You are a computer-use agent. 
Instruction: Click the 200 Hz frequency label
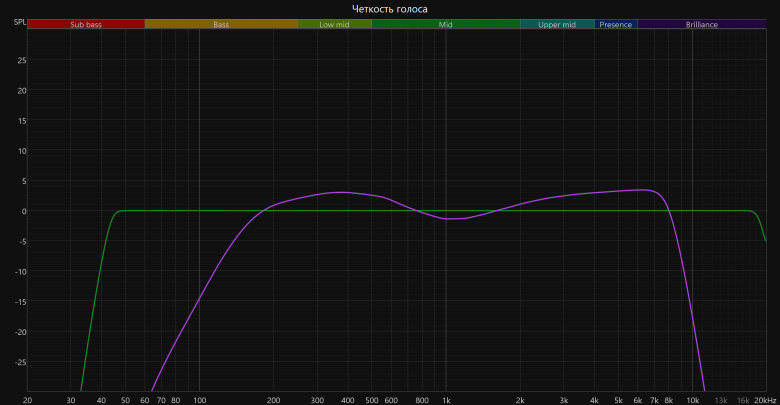coord(273,400)
